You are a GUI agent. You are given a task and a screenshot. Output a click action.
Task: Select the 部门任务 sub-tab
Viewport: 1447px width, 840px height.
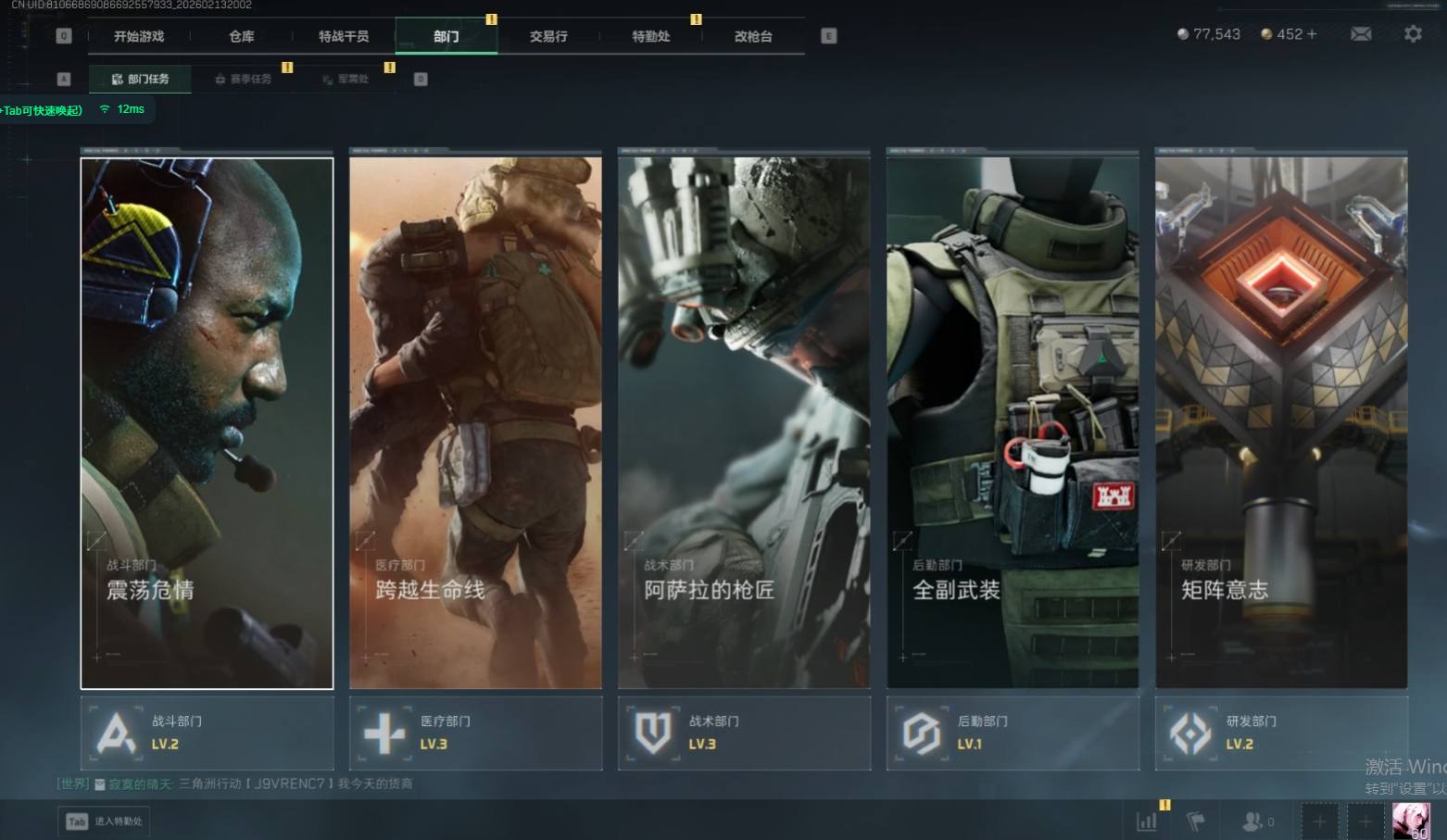tap(140, 80)
